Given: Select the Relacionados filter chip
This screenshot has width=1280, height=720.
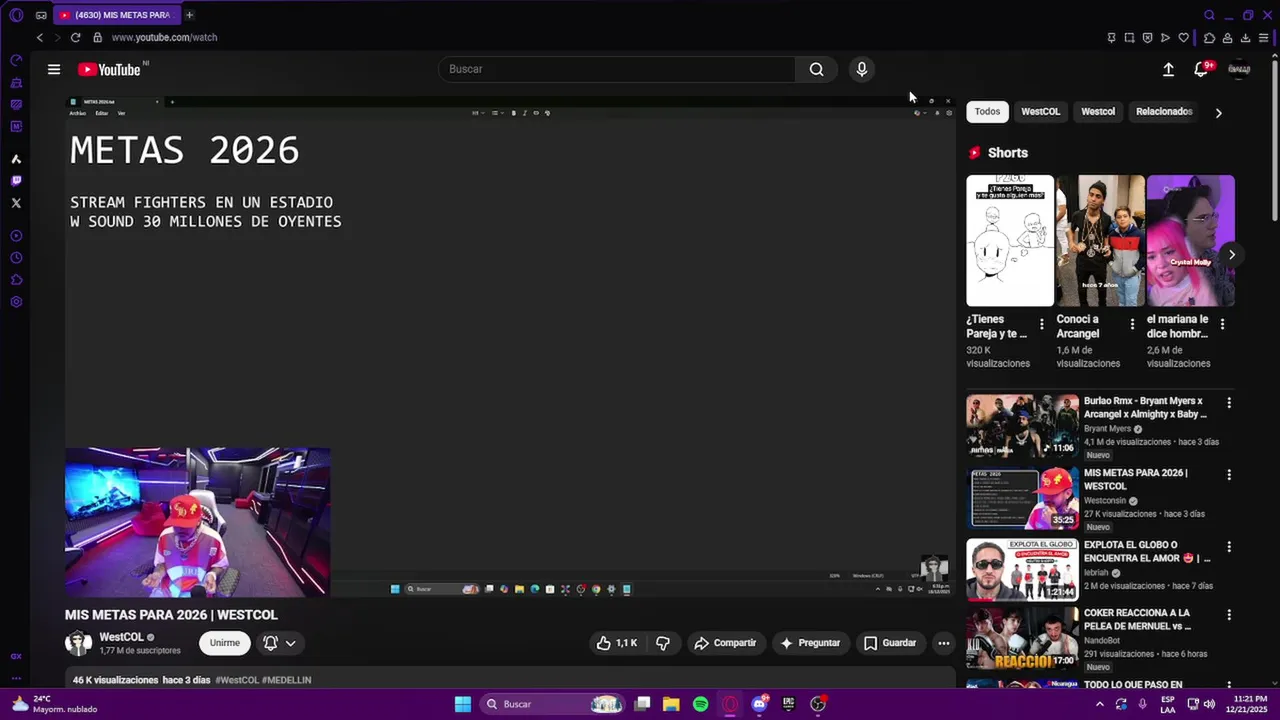Looking at the screenshot, I should point(1164,112).
